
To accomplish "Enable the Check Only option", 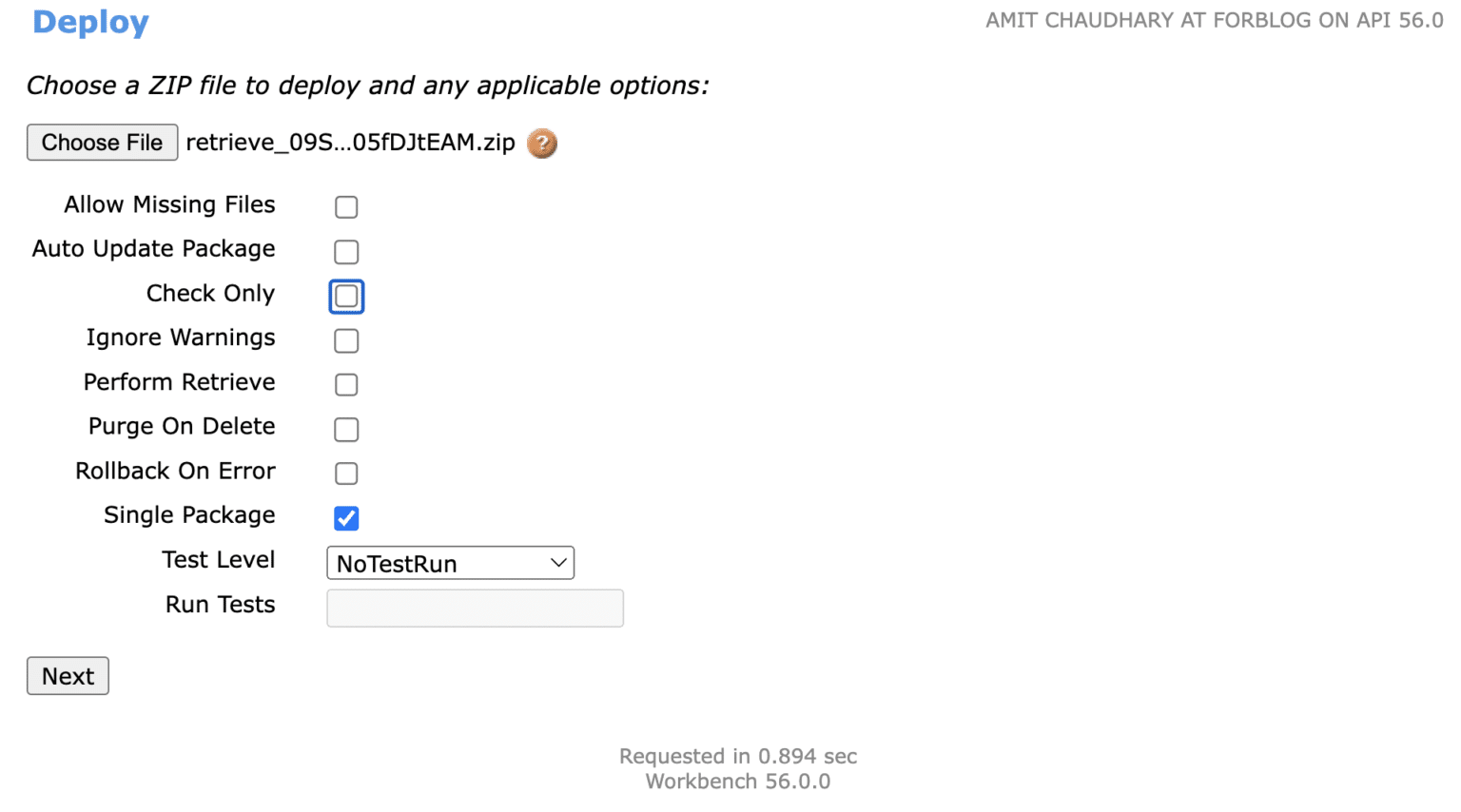I will pos(346,296).
